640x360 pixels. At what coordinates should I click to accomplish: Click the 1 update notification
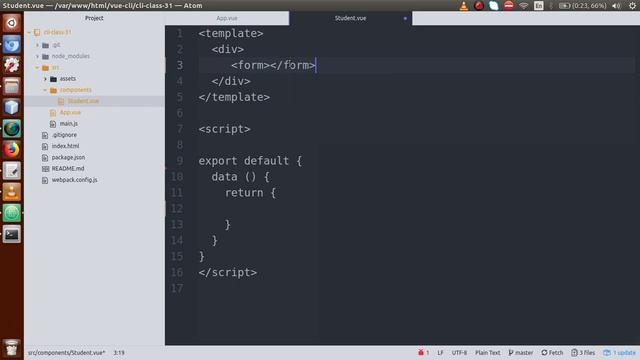pyautogui.click(x=619, y=353)
